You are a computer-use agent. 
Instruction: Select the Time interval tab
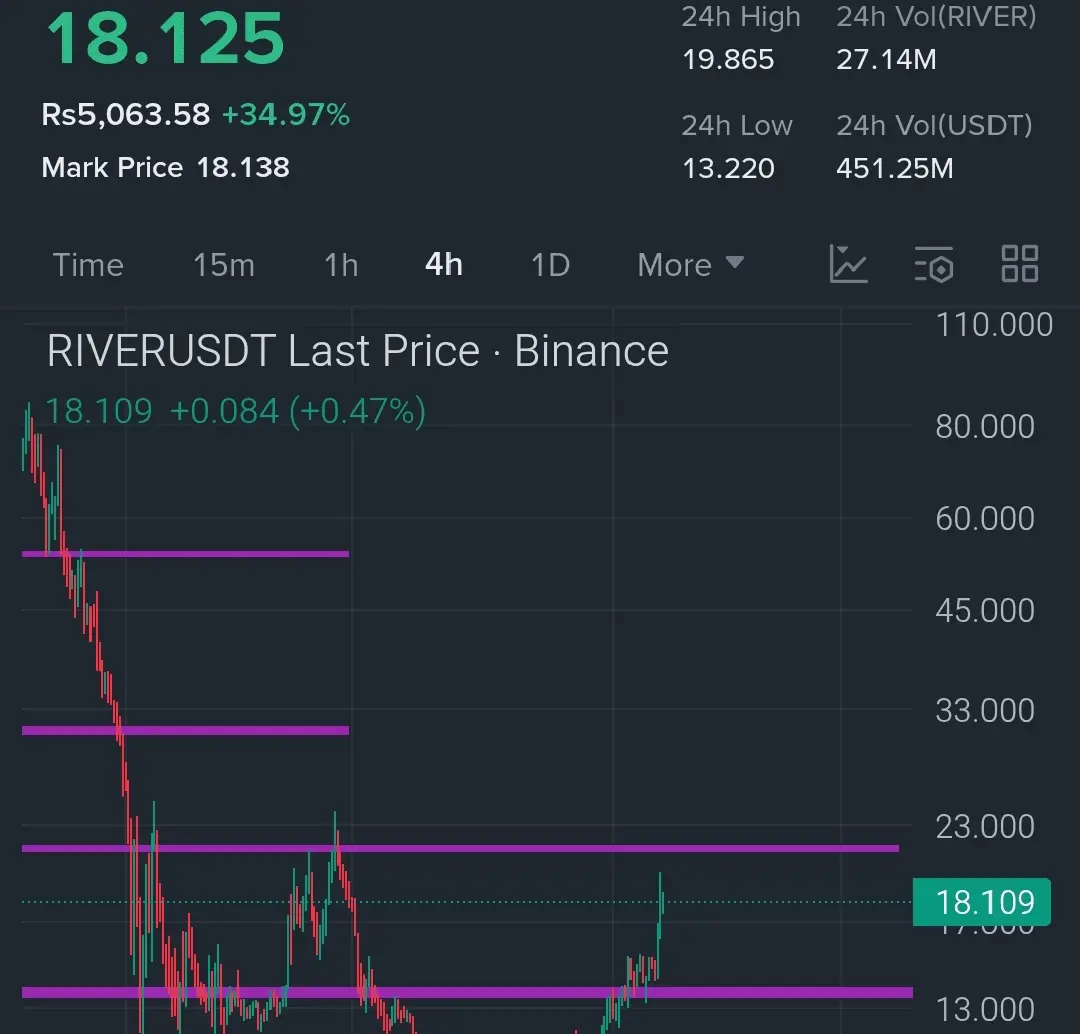pyautogui.click(x=88, y=265)
